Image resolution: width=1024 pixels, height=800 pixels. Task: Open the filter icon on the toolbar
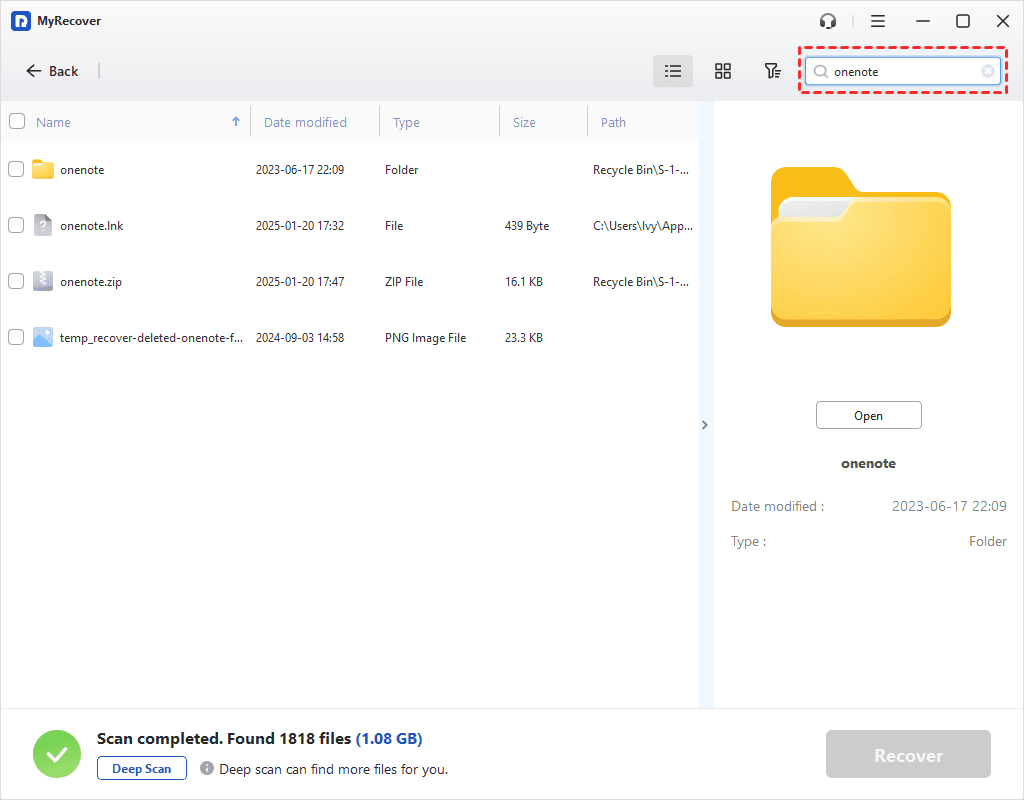[772, 71]
